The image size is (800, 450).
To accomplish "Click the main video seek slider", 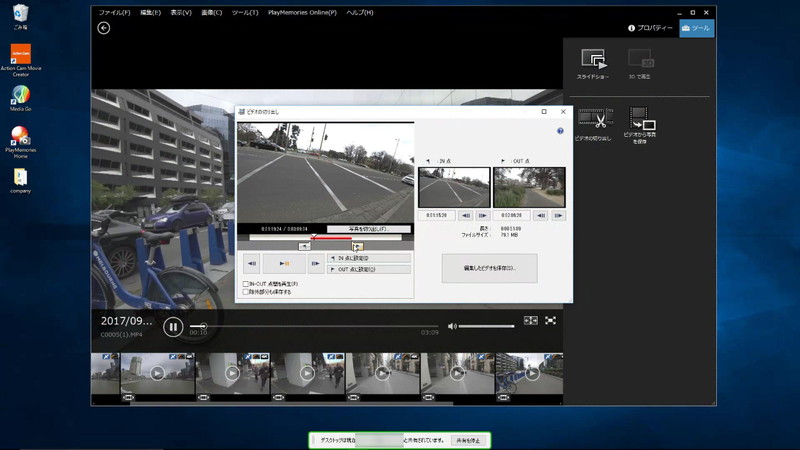I will (314, 326).
